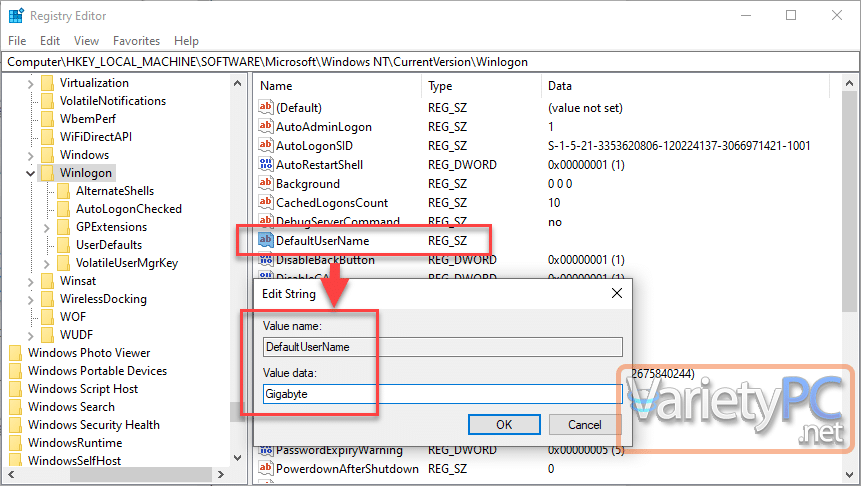The height and width of the screenshot is (486, 861).
Task: Expand the WUDF tree node
Action: coord(31,336)
